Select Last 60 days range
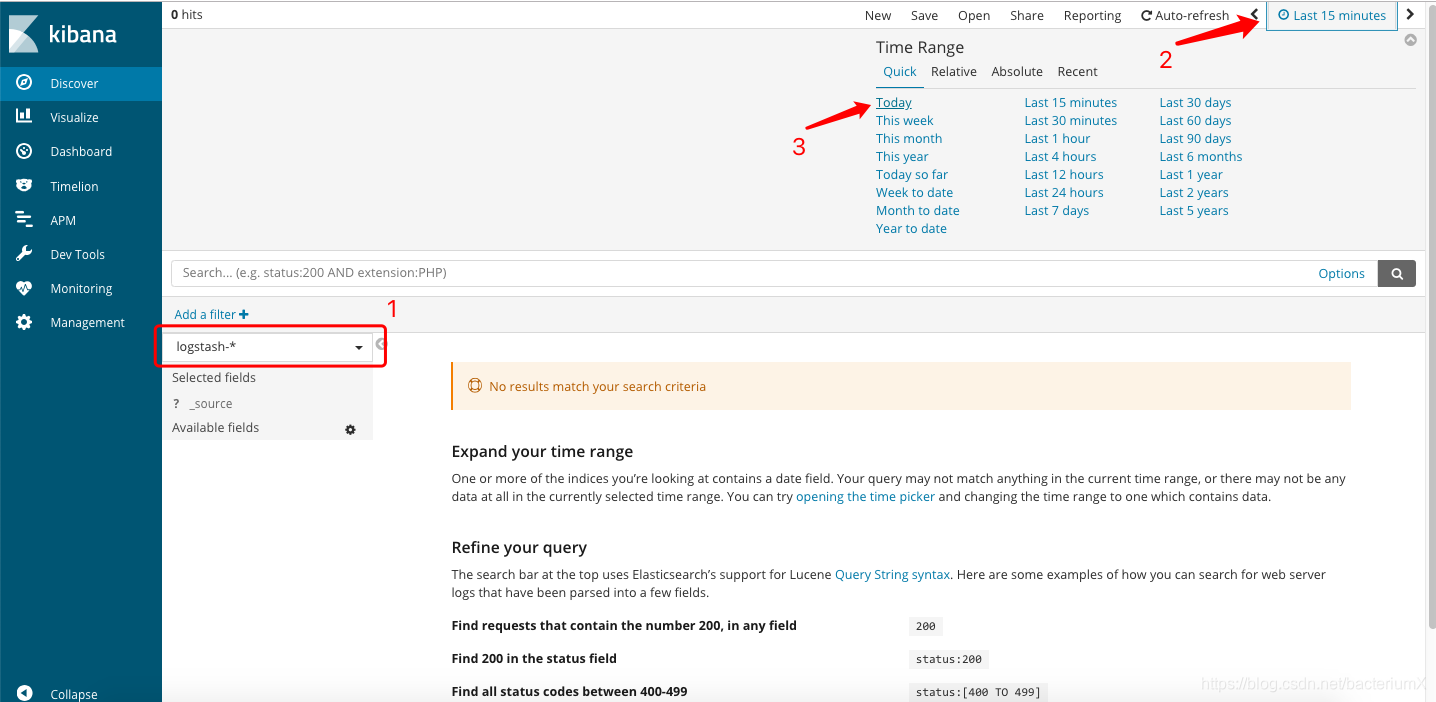Image resolution: width=1436 pixels, height=702 pixels. [x=1195, y=120]
